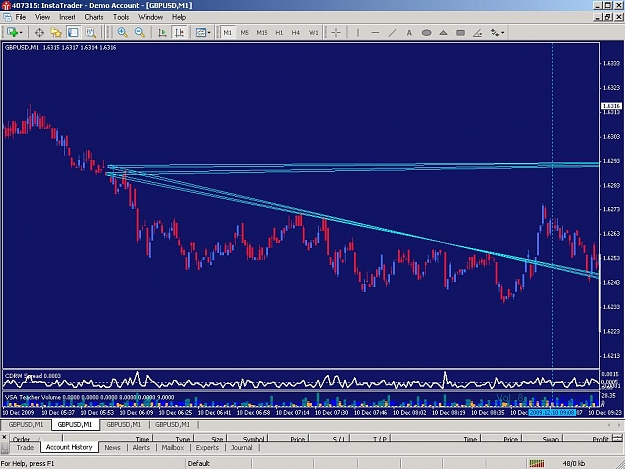
Task: Sort by the Profit column header
Action: [587, 438]
